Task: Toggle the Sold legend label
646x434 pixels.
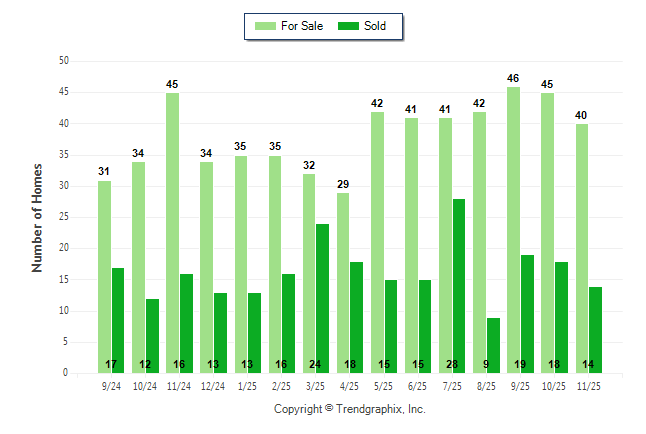Action: [x=376, y=26]
